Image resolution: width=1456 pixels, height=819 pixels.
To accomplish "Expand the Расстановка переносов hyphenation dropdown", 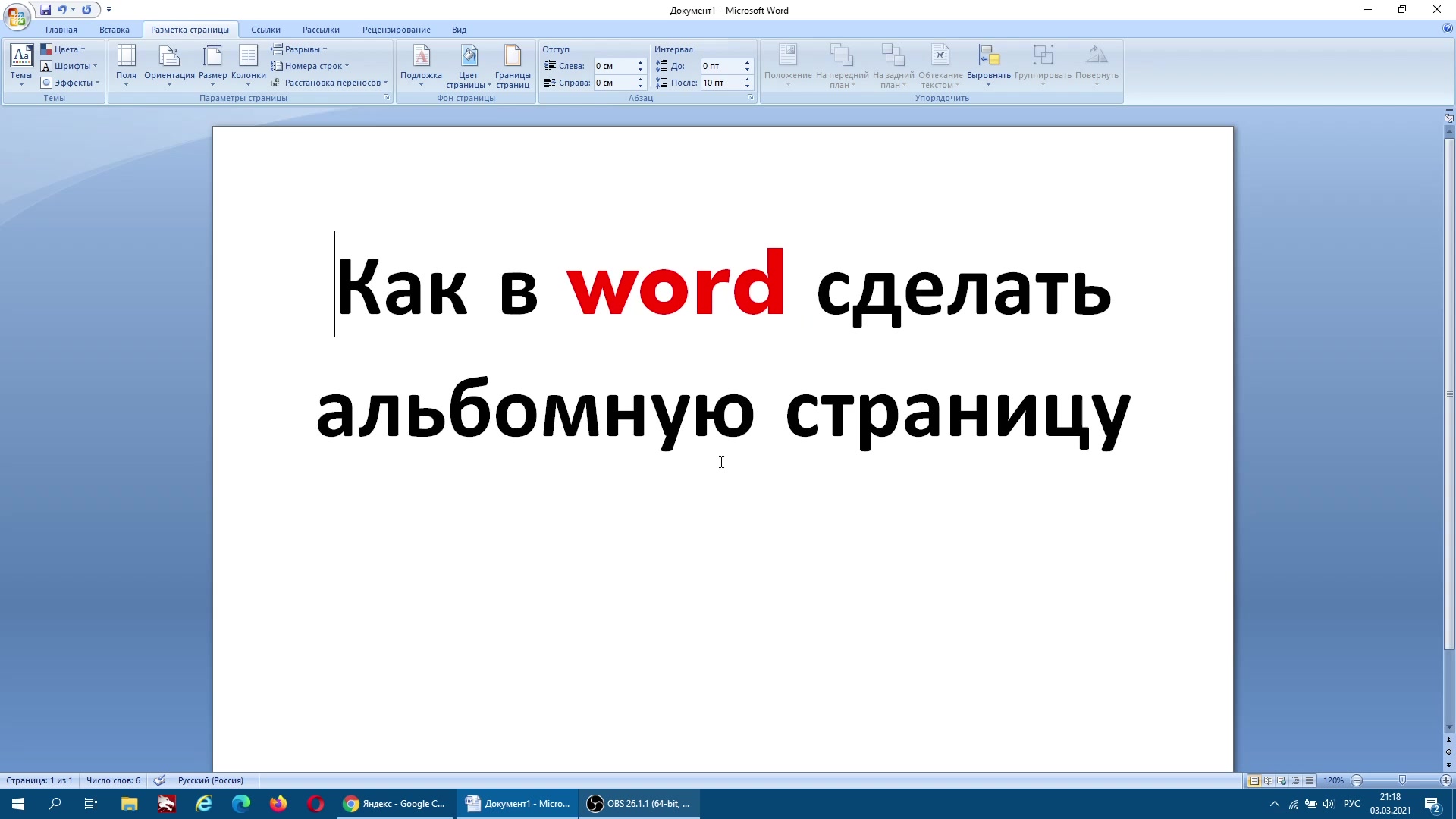I will [329, 83].
